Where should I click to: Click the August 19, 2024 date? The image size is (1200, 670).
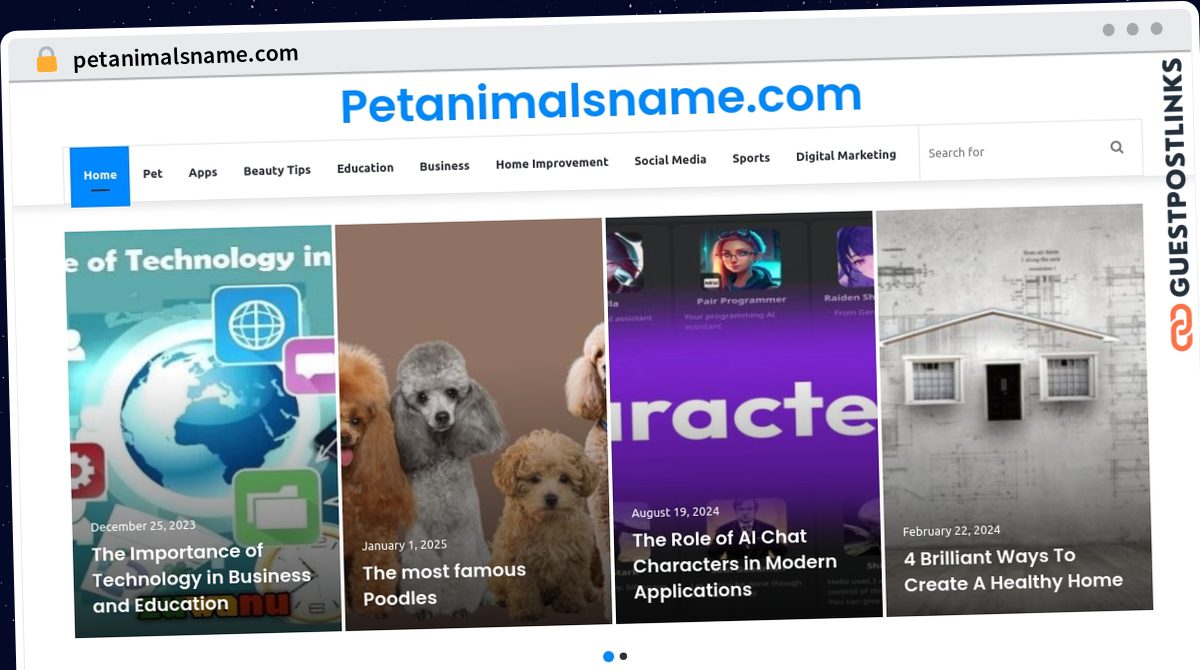675,512
